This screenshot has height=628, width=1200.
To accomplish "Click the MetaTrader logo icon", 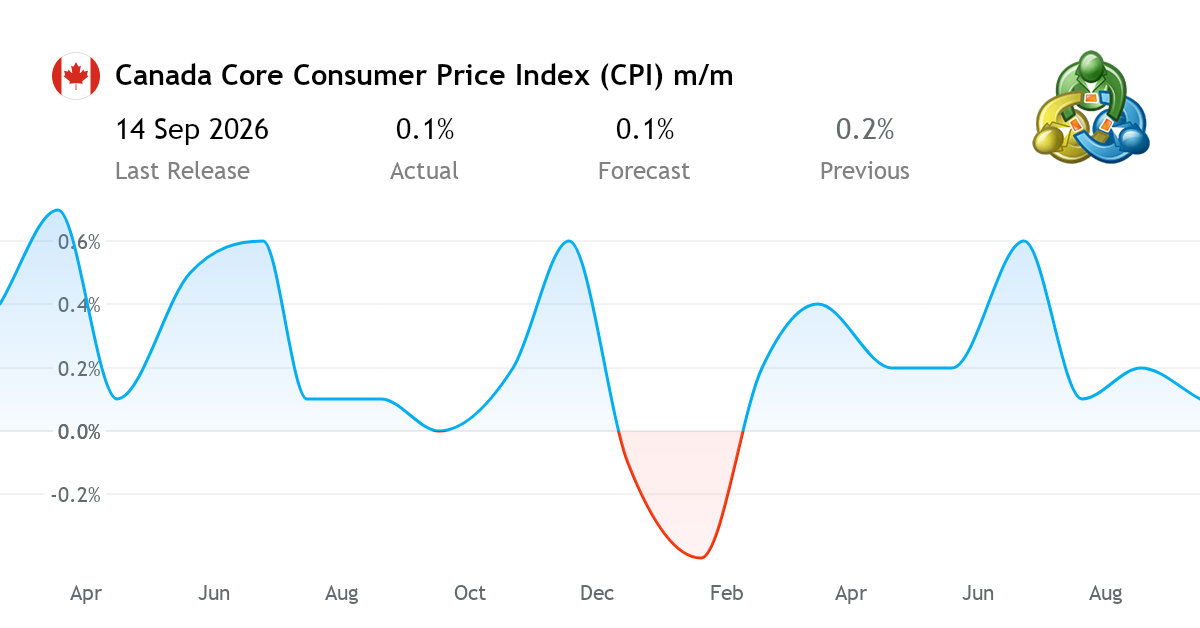I will tap(1091, 109).
